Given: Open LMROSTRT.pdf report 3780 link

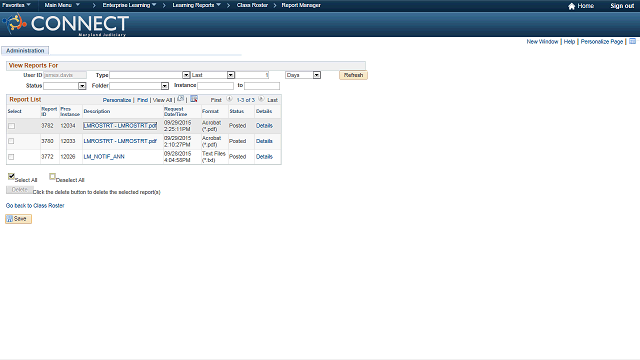Looking at the screenshot, I should point(120,141).
